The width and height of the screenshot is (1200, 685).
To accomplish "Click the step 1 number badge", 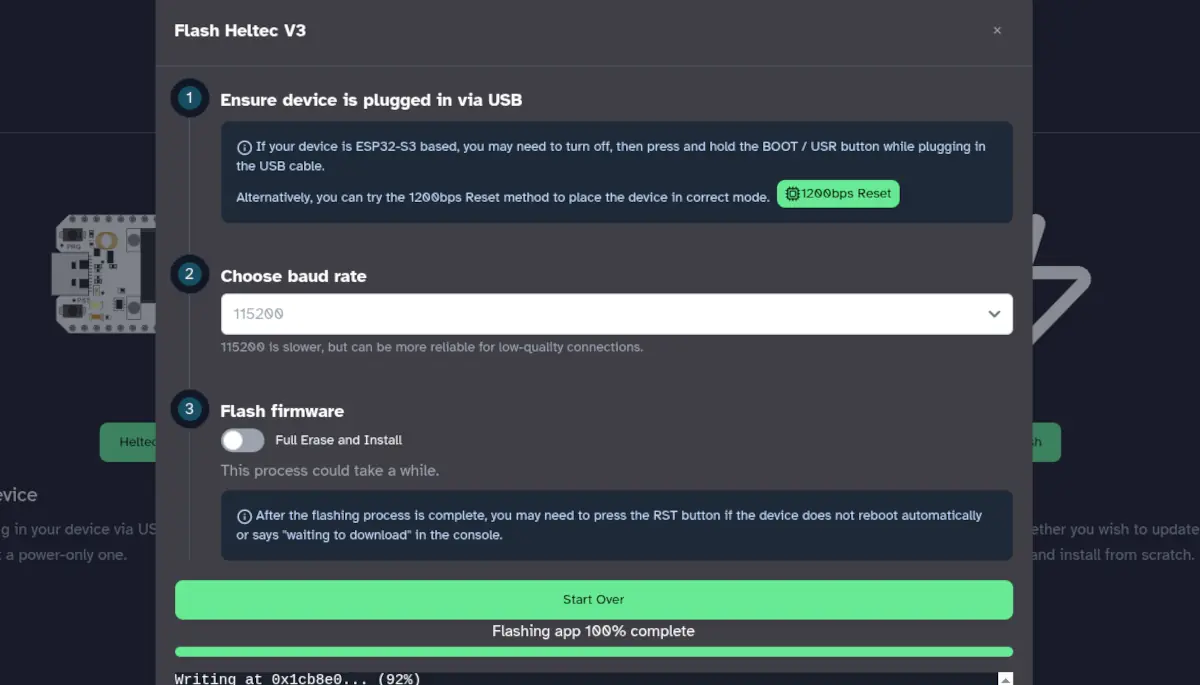I will tap(190, 99).
